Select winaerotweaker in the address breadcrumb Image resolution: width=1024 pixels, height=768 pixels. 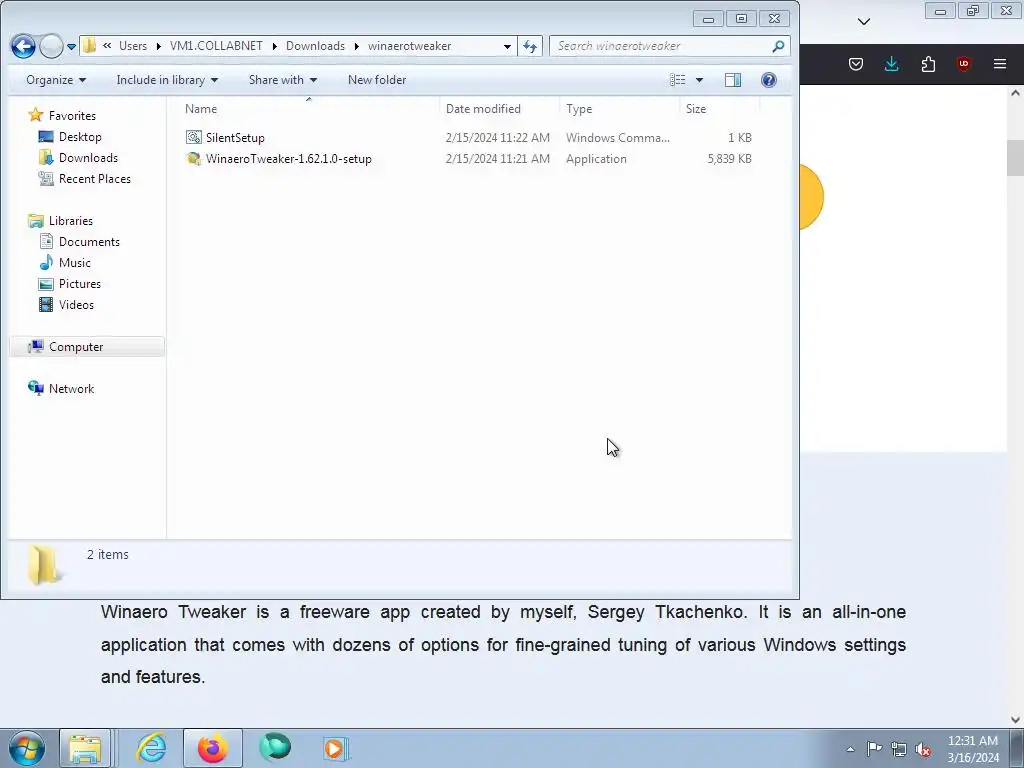point(409,46)
